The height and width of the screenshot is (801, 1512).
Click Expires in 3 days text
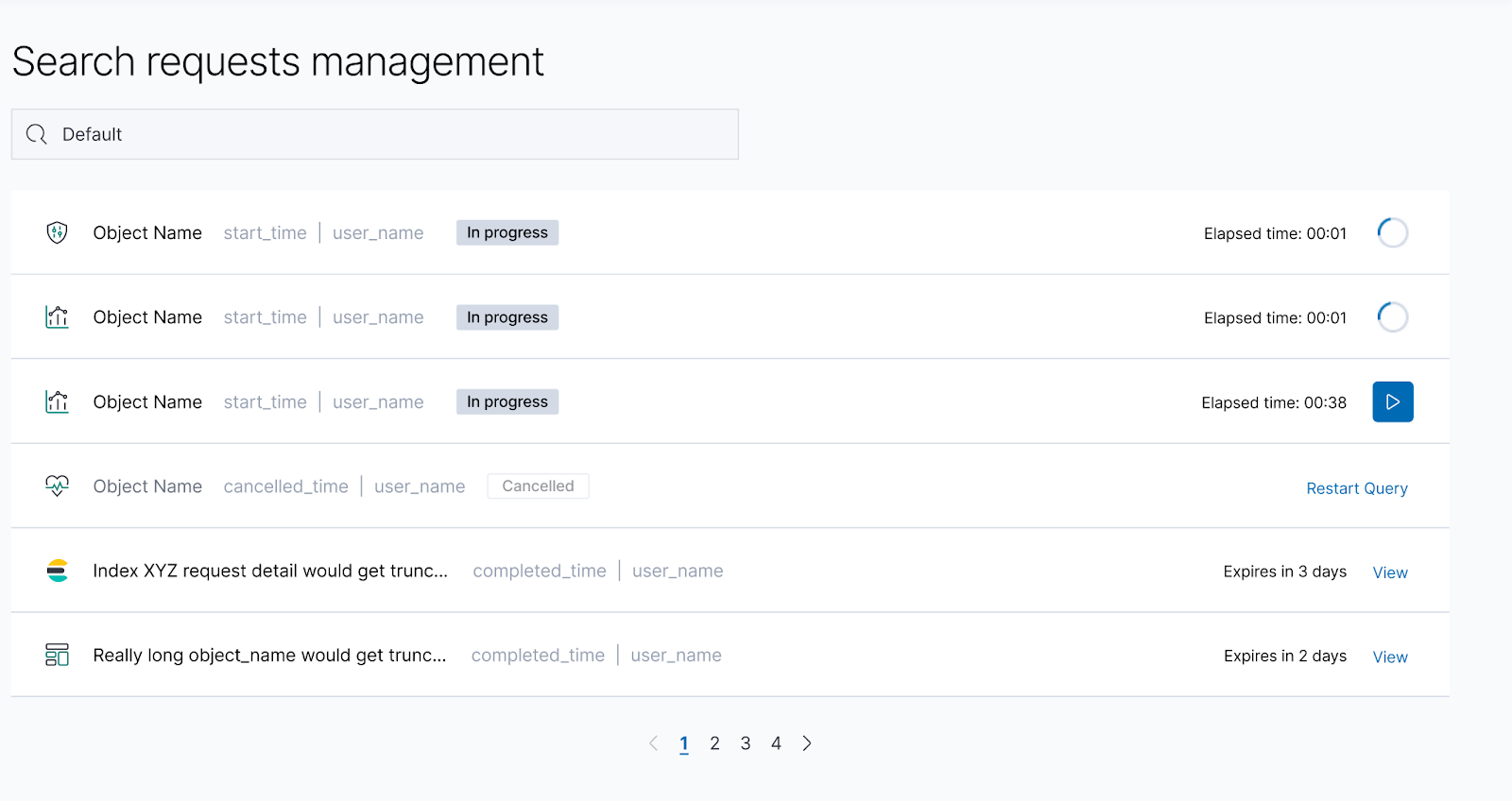tap(1285, 571)
